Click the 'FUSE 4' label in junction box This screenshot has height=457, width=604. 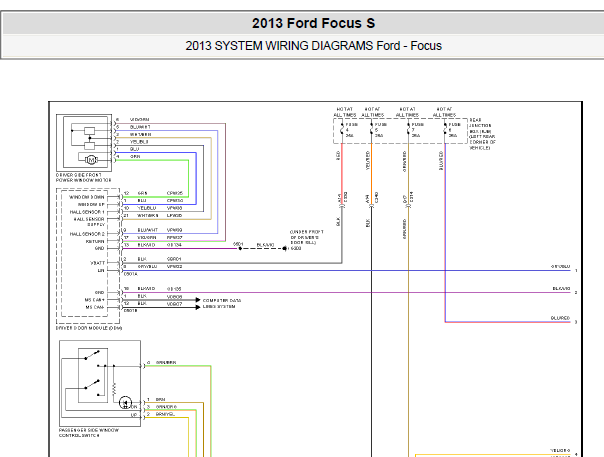point(351,130)
